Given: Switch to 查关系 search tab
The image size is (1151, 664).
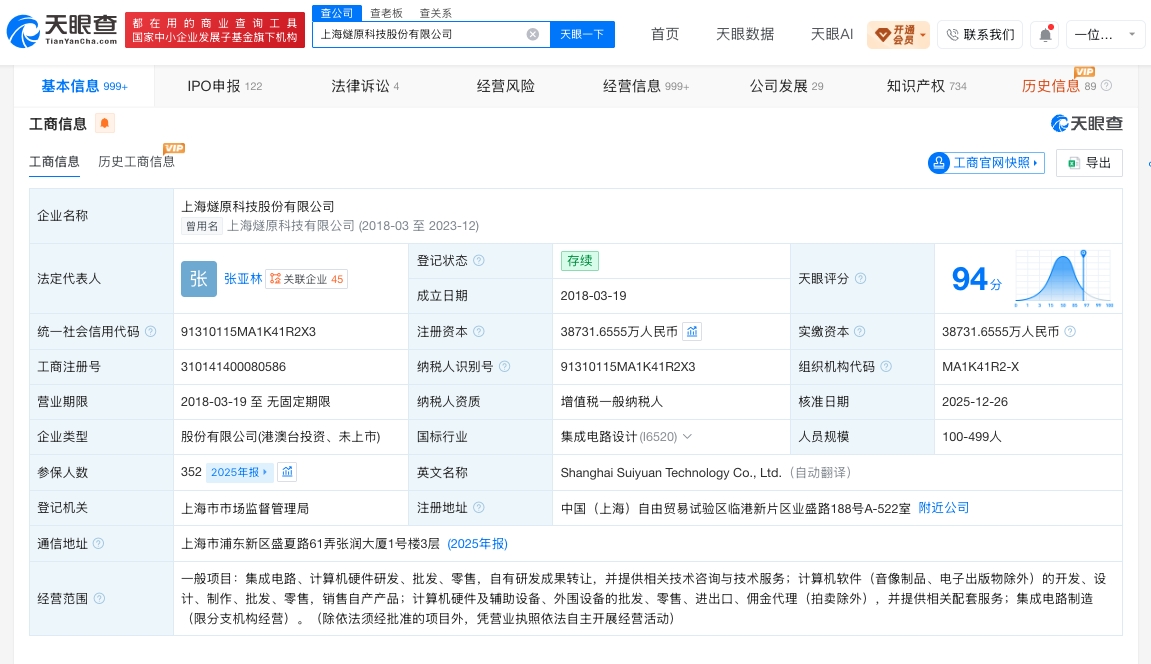Looking at the screenshot, I should coord(435,13).
